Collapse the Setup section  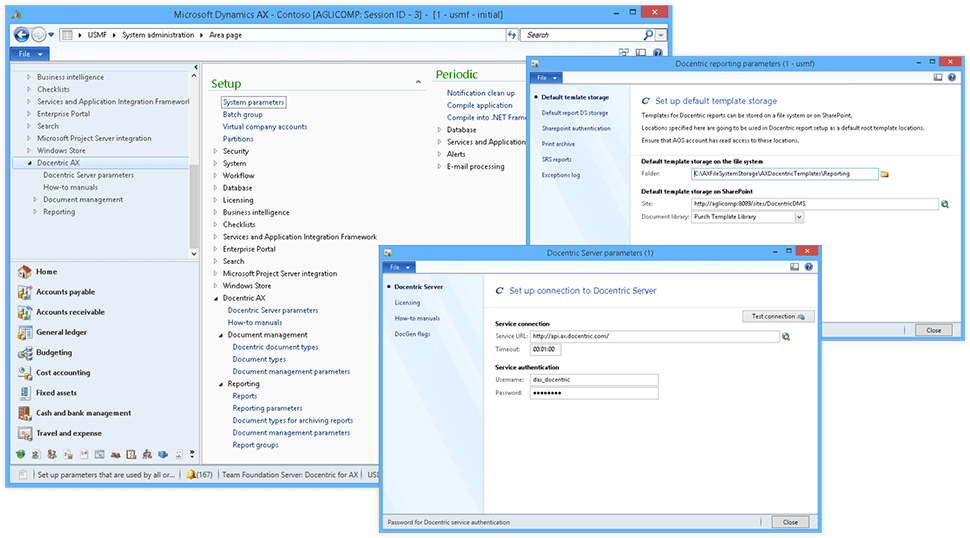click(418, 82)
